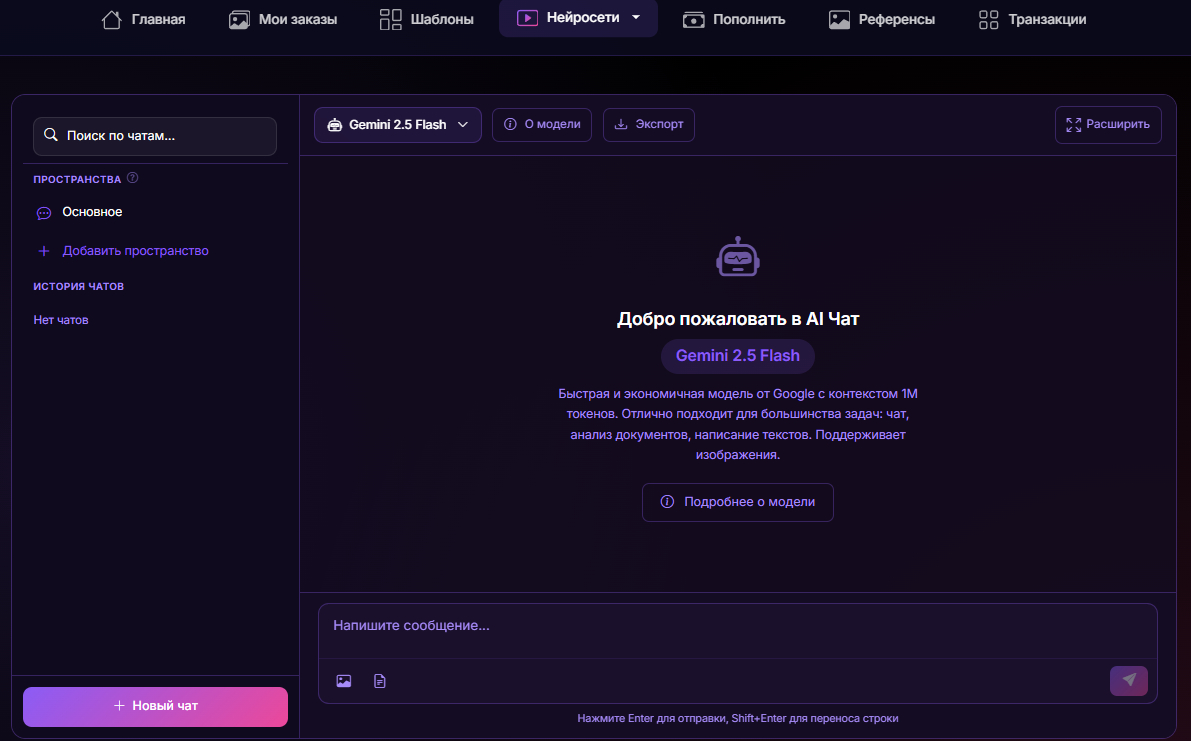The height and width of the screenshot is (741, 1191).
Task: Click the help icon next to Пространства
Action: (x=132, y=178)
